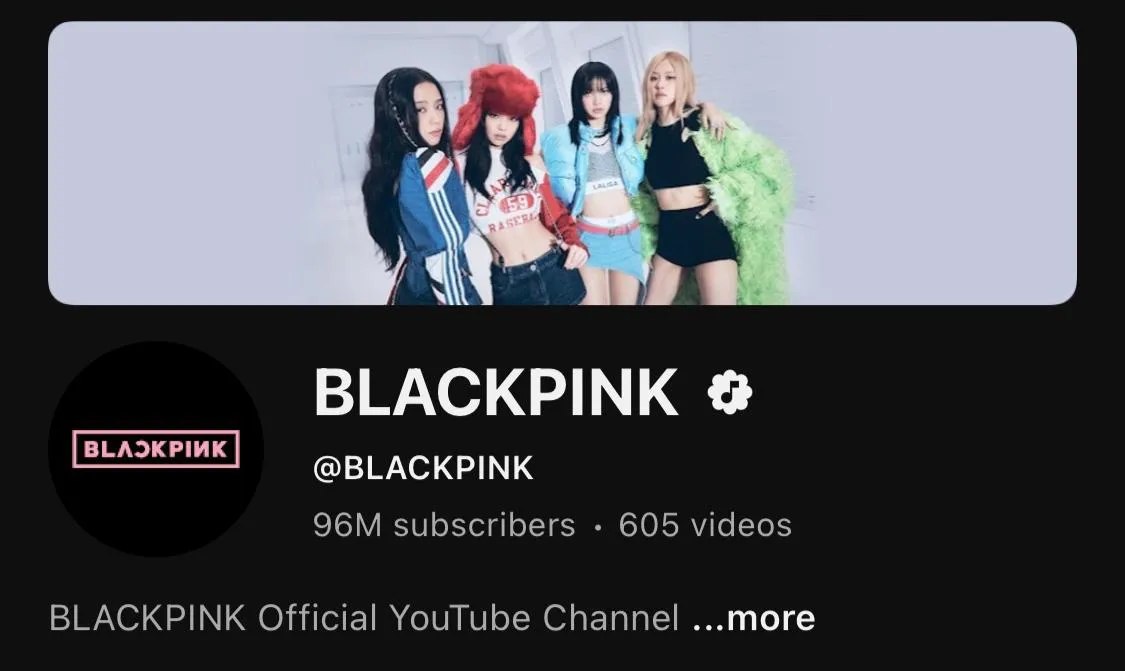Click the blue striped track jacket in banner
The width and height of the screenshot is (1125, 671).
[x=430, y=222]
